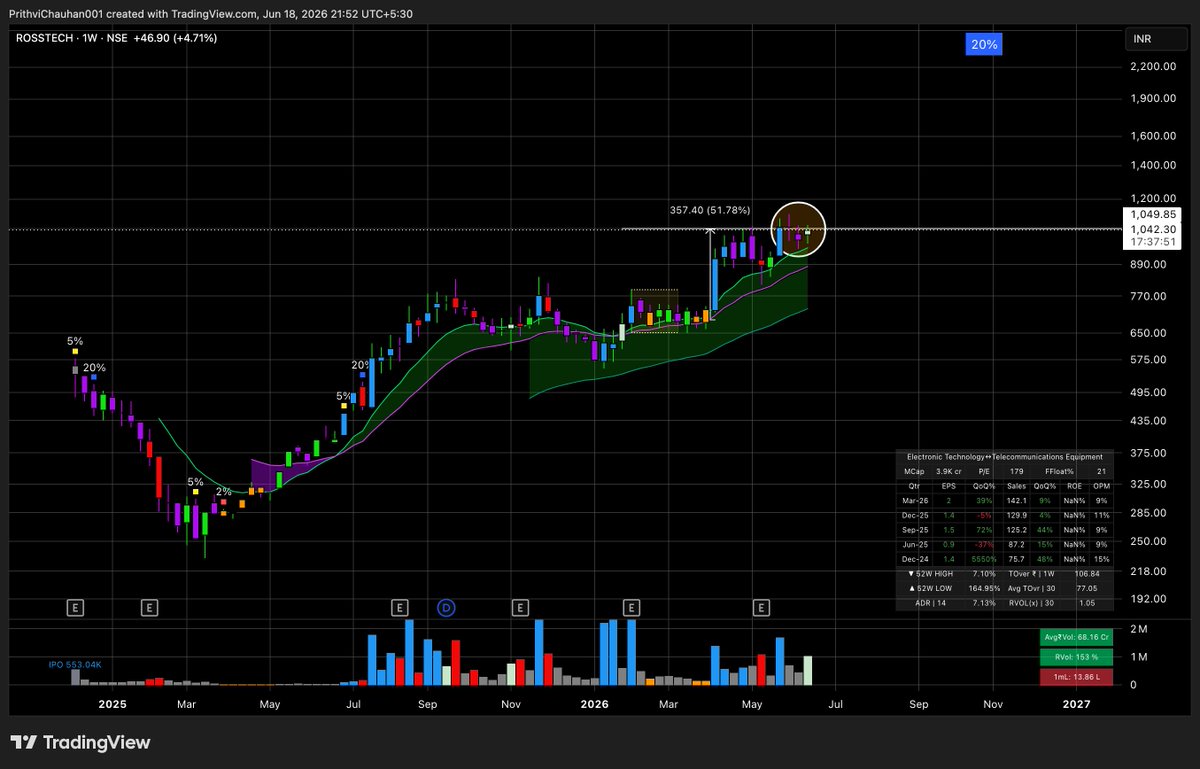Click the 17:37:51 bar countdown timer
This screenshot has width=1200, height=769.
[x=1152, y=242]
